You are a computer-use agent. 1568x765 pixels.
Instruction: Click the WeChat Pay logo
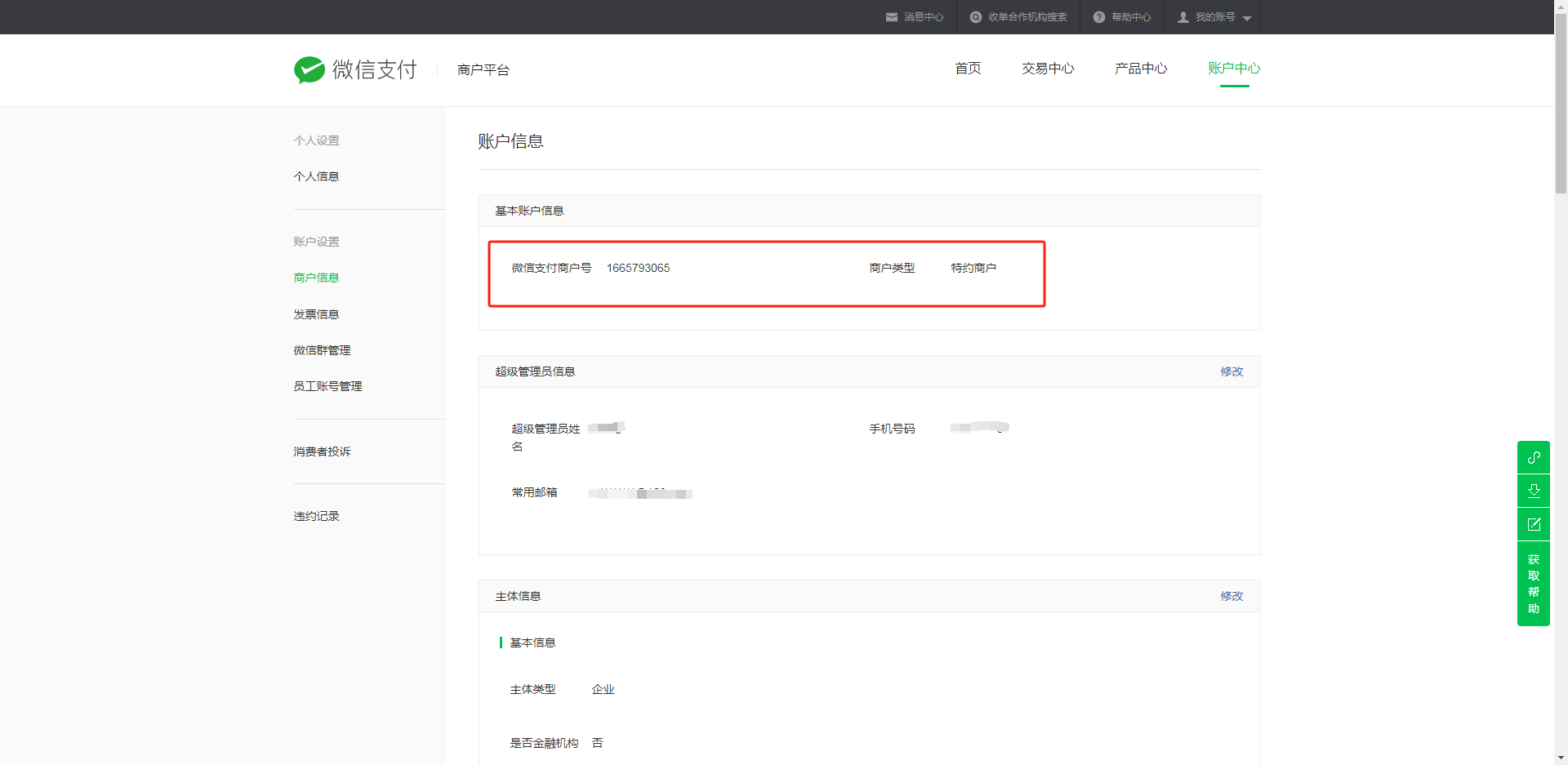[x=355, y=70]
